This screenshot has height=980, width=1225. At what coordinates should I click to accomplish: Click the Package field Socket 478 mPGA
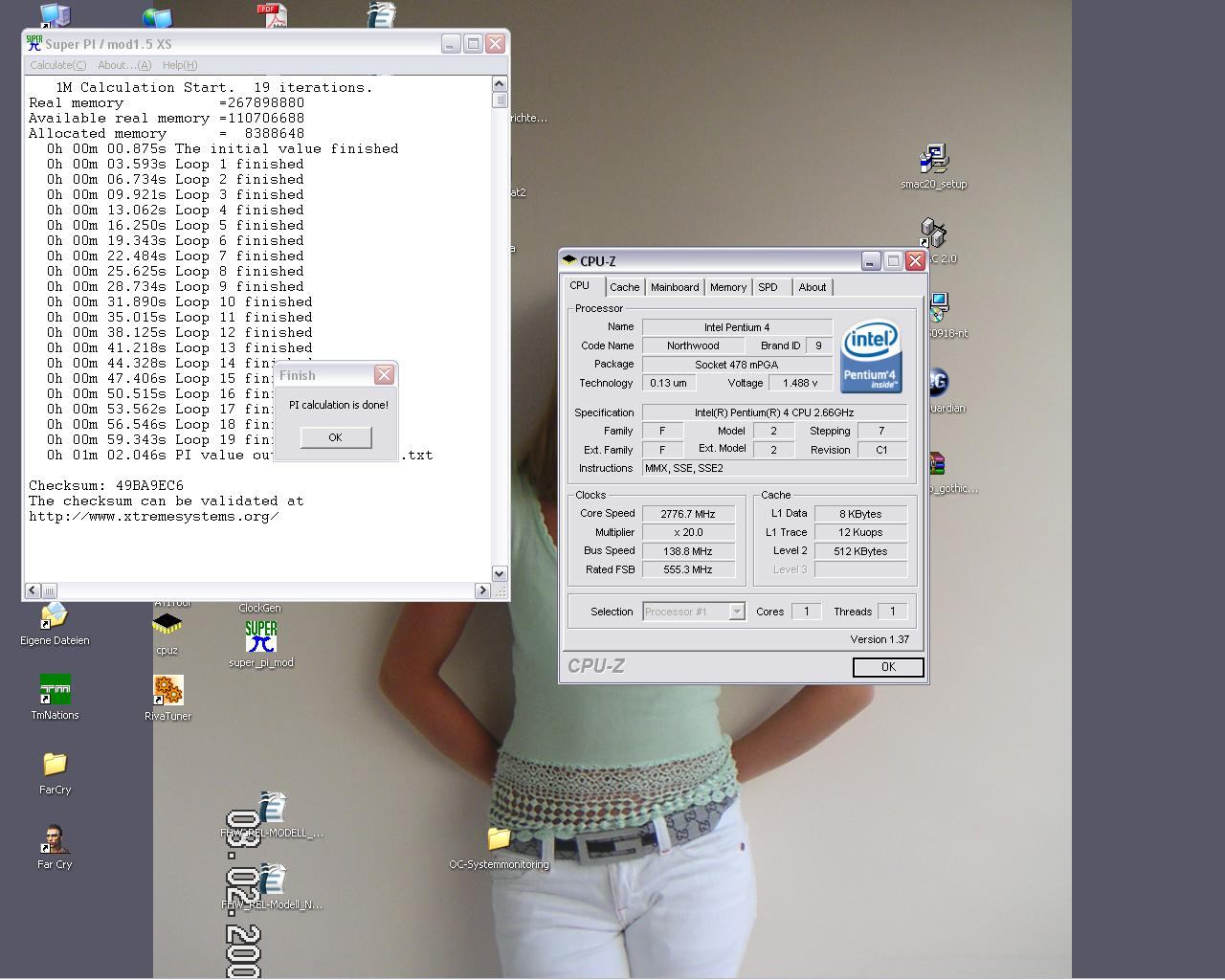[x=737, y=365]
